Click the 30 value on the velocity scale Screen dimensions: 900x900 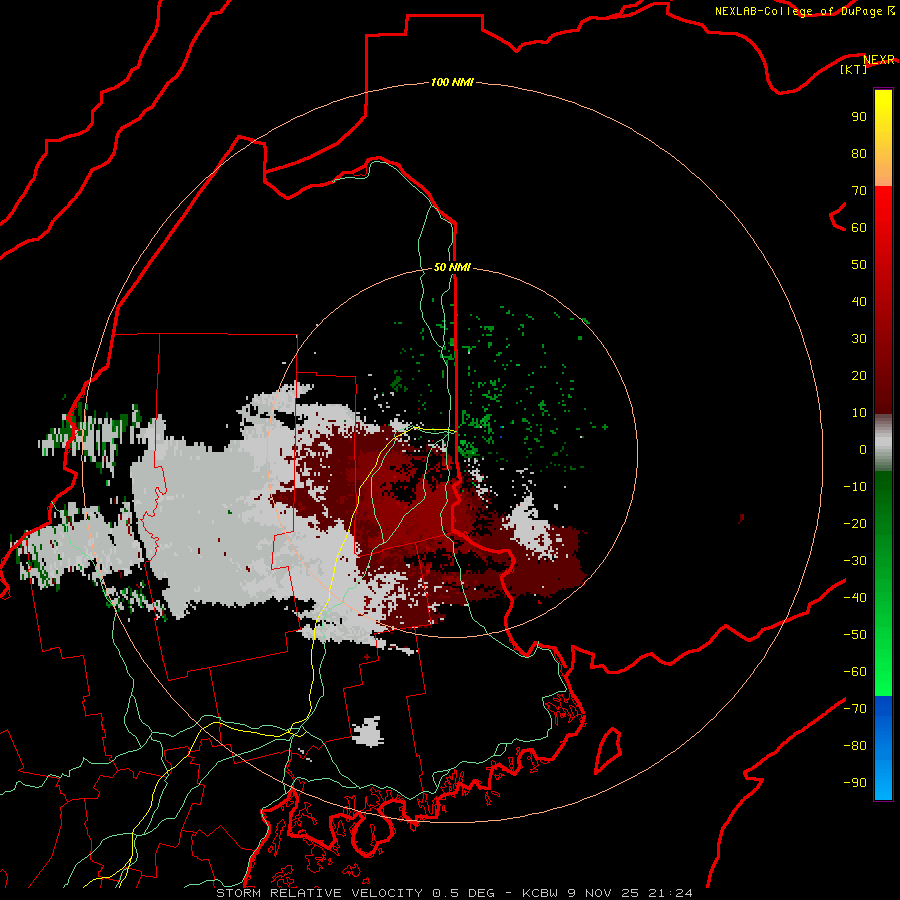pos(859,339)
